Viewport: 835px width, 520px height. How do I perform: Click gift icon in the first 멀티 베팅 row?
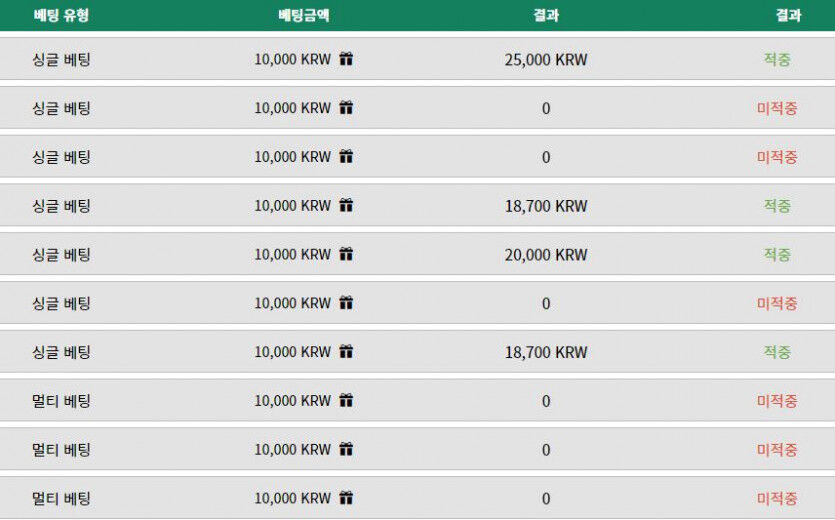pos(346,400)
